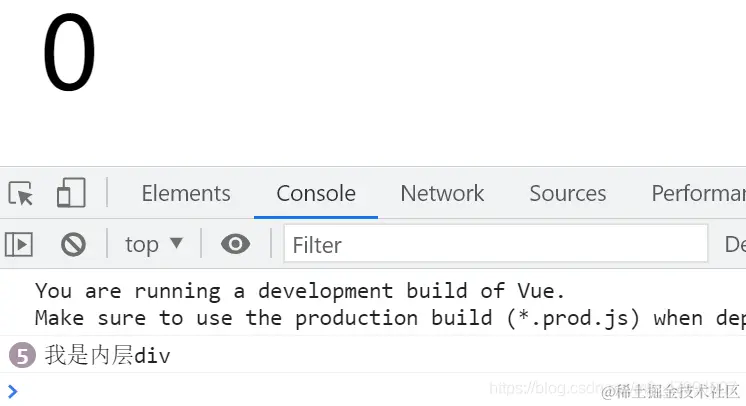Activate the inspect element picker tool

click(21, 193)
